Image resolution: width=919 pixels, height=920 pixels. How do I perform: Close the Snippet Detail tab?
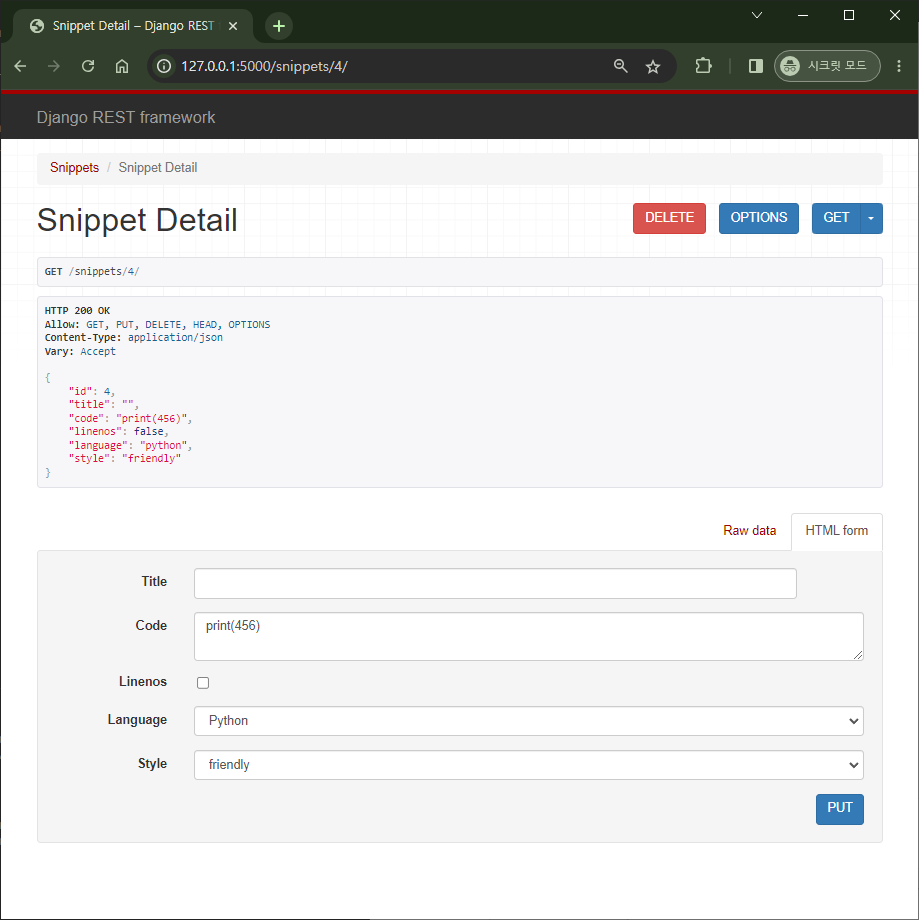pos(233,26)
